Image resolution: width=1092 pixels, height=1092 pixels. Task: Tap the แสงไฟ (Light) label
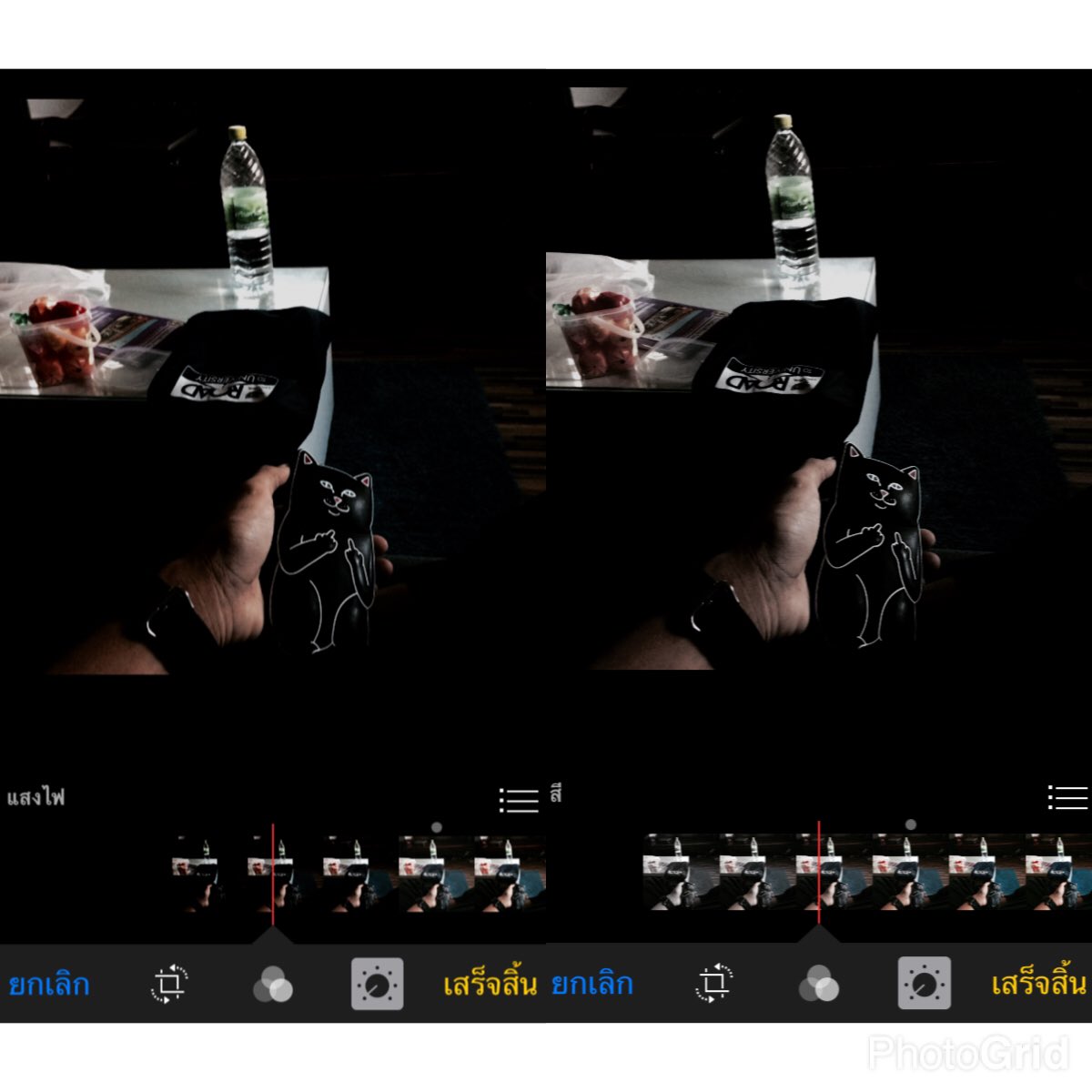click(x=36, y=797)
